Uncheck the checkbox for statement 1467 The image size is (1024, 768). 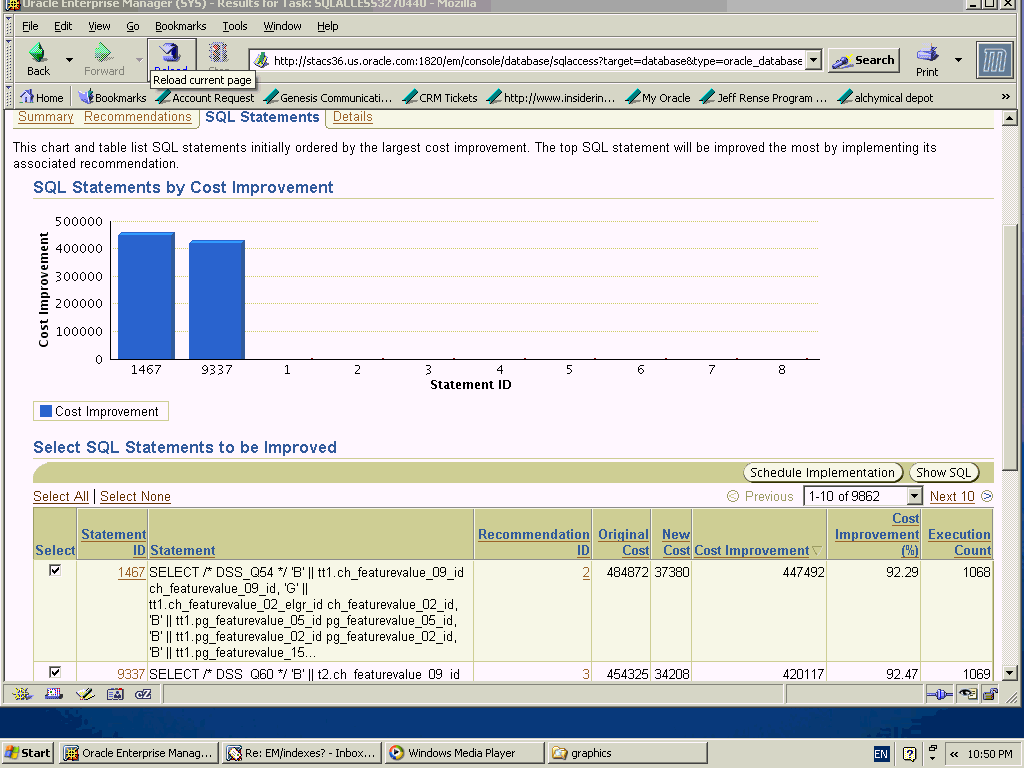[55, 571]
